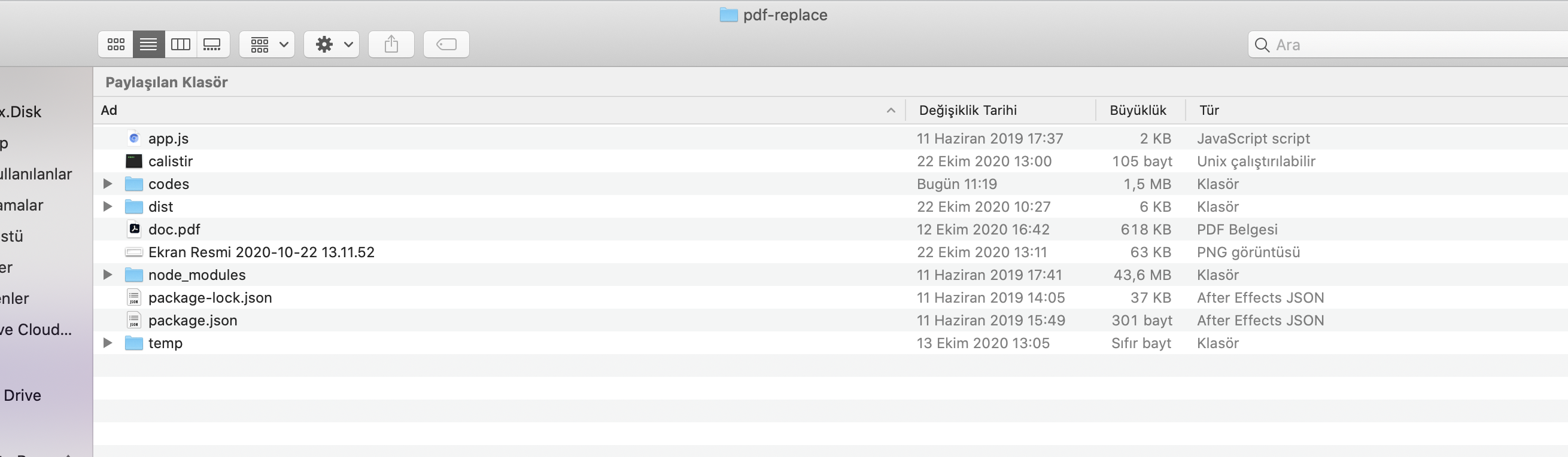Select list view button in toolbar

coord(148,44)
